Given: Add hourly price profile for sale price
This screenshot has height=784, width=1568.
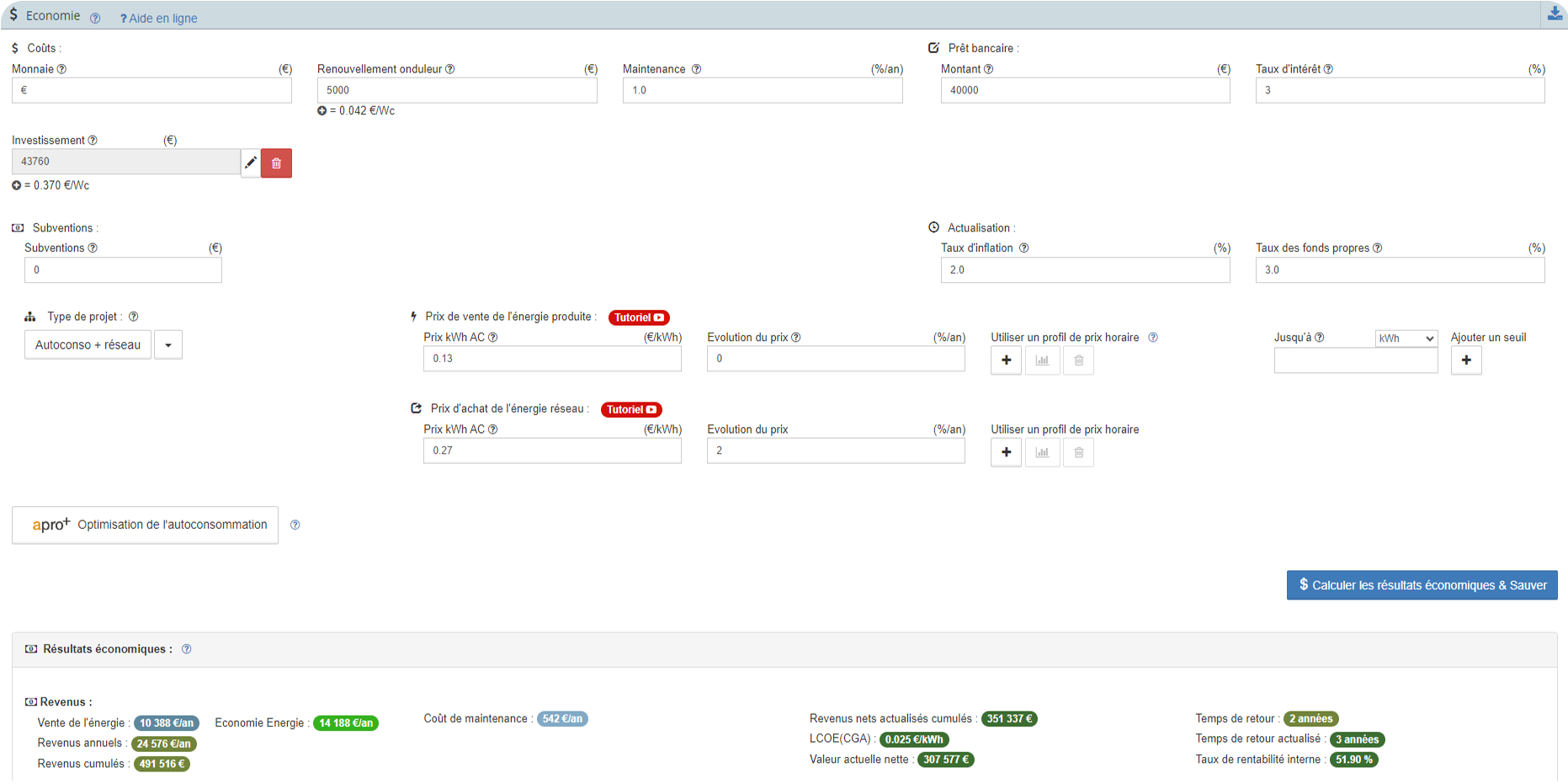Looking at the screenshot, I should [1006, 360].
